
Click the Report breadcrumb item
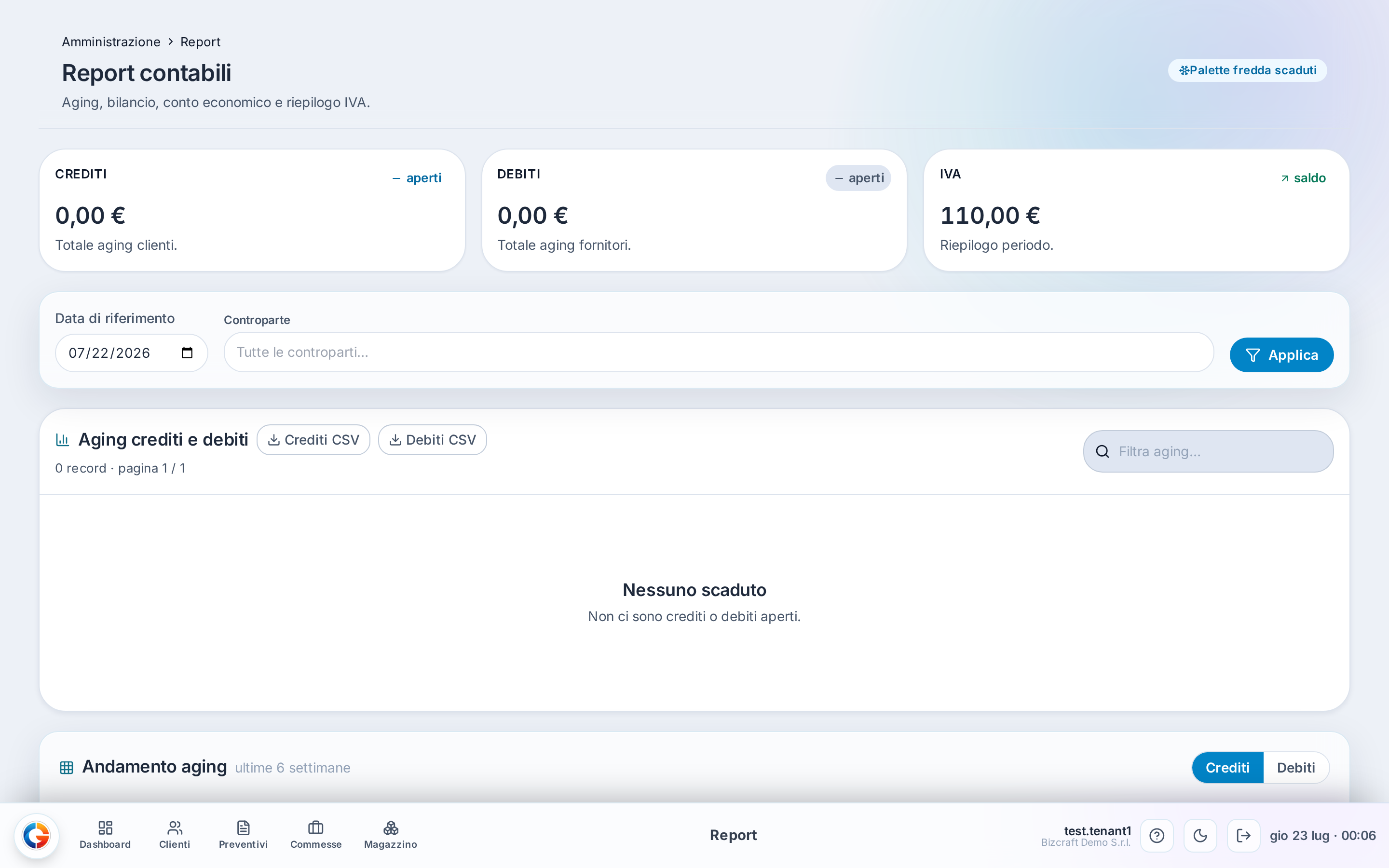[x=200, y=42]
